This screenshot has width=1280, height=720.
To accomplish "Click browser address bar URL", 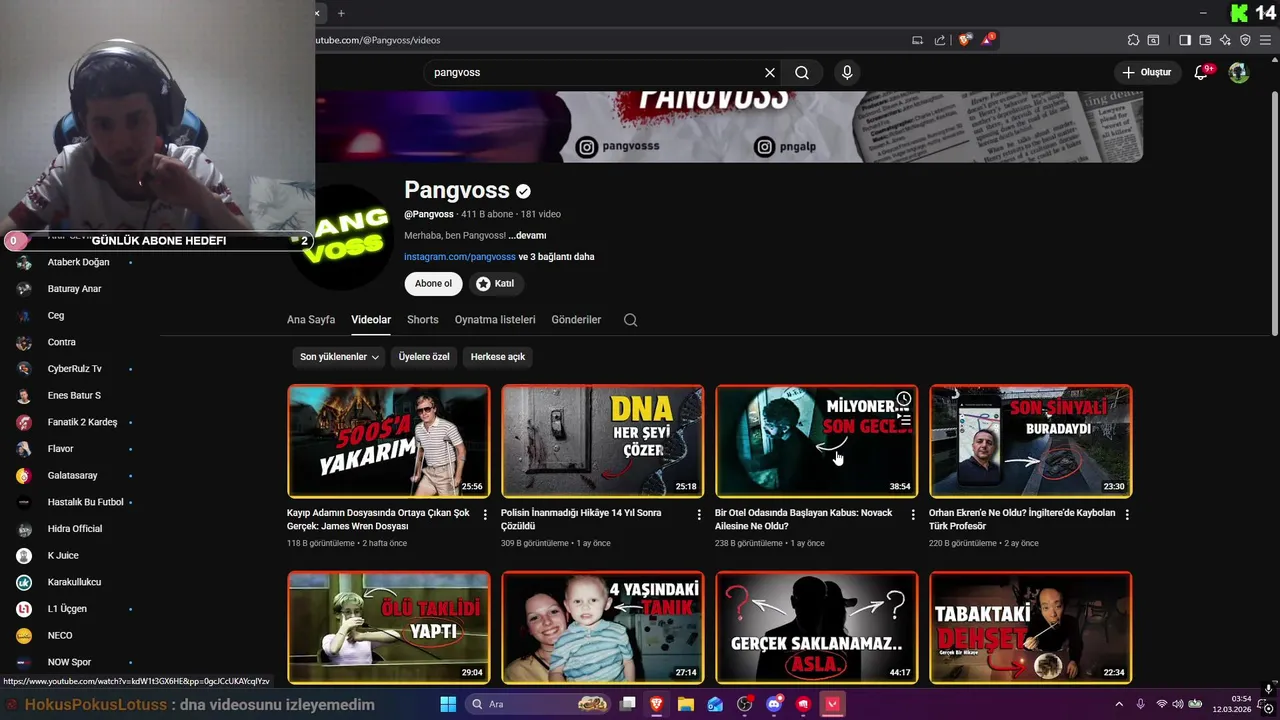I will [x=378, y=40].
